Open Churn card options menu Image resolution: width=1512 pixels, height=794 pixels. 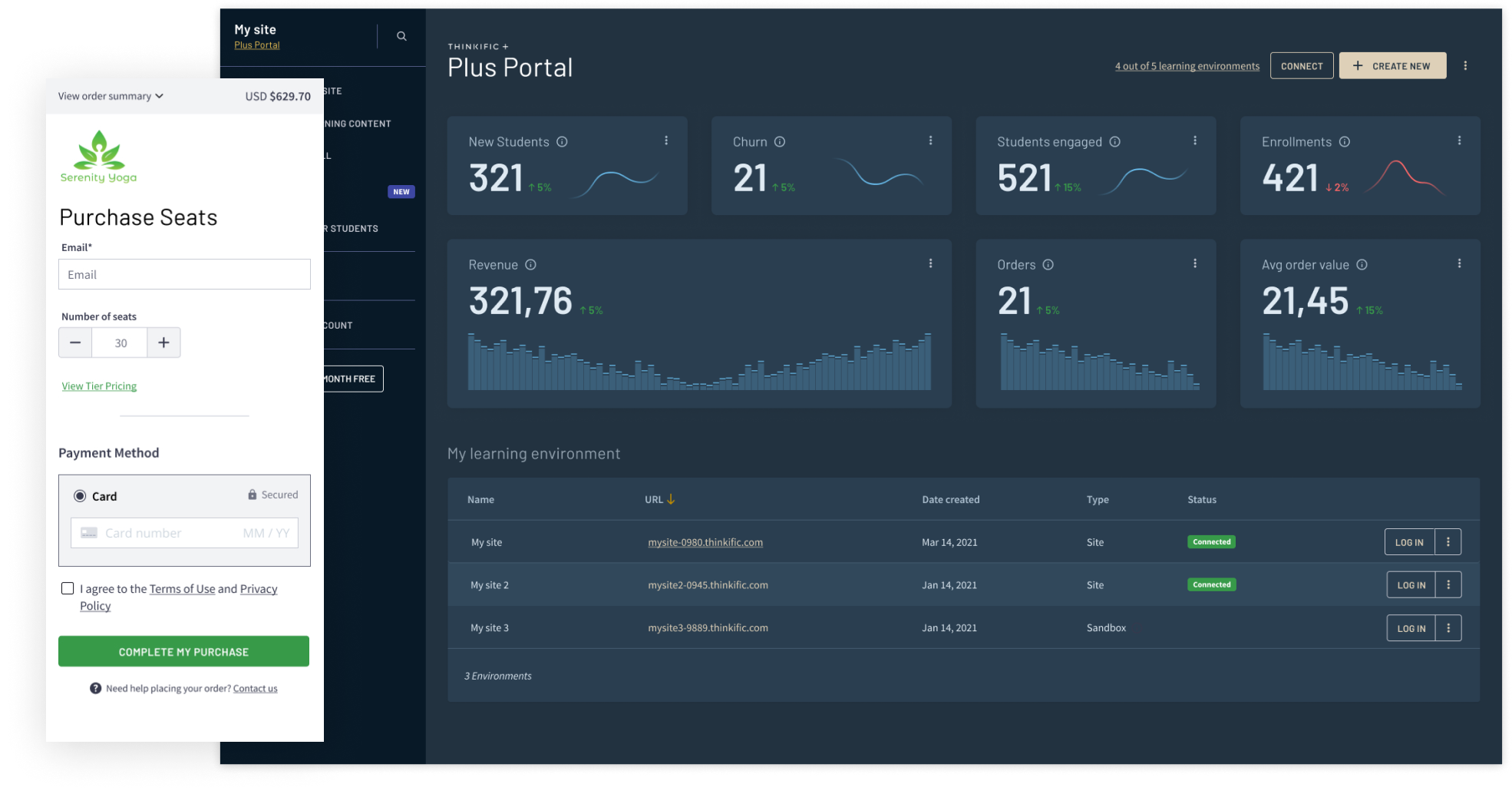point(930,141)
